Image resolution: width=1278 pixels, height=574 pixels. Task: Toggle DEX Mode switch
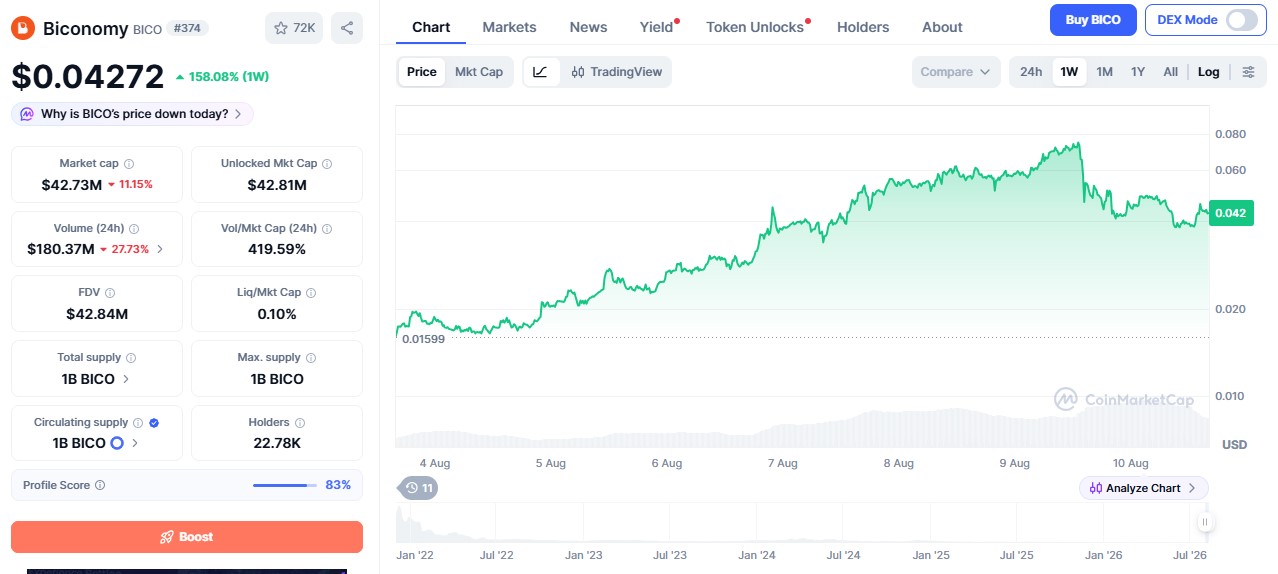(1242, 19)
